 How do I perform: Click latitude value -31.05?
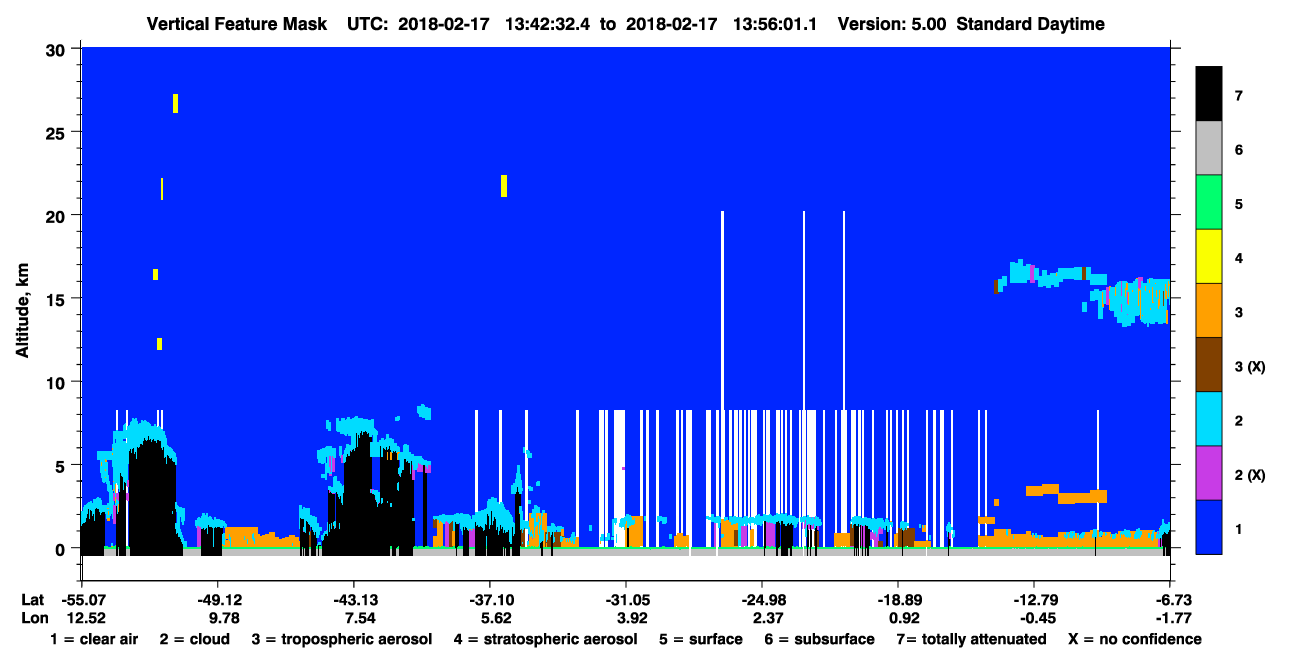[628, 599]
